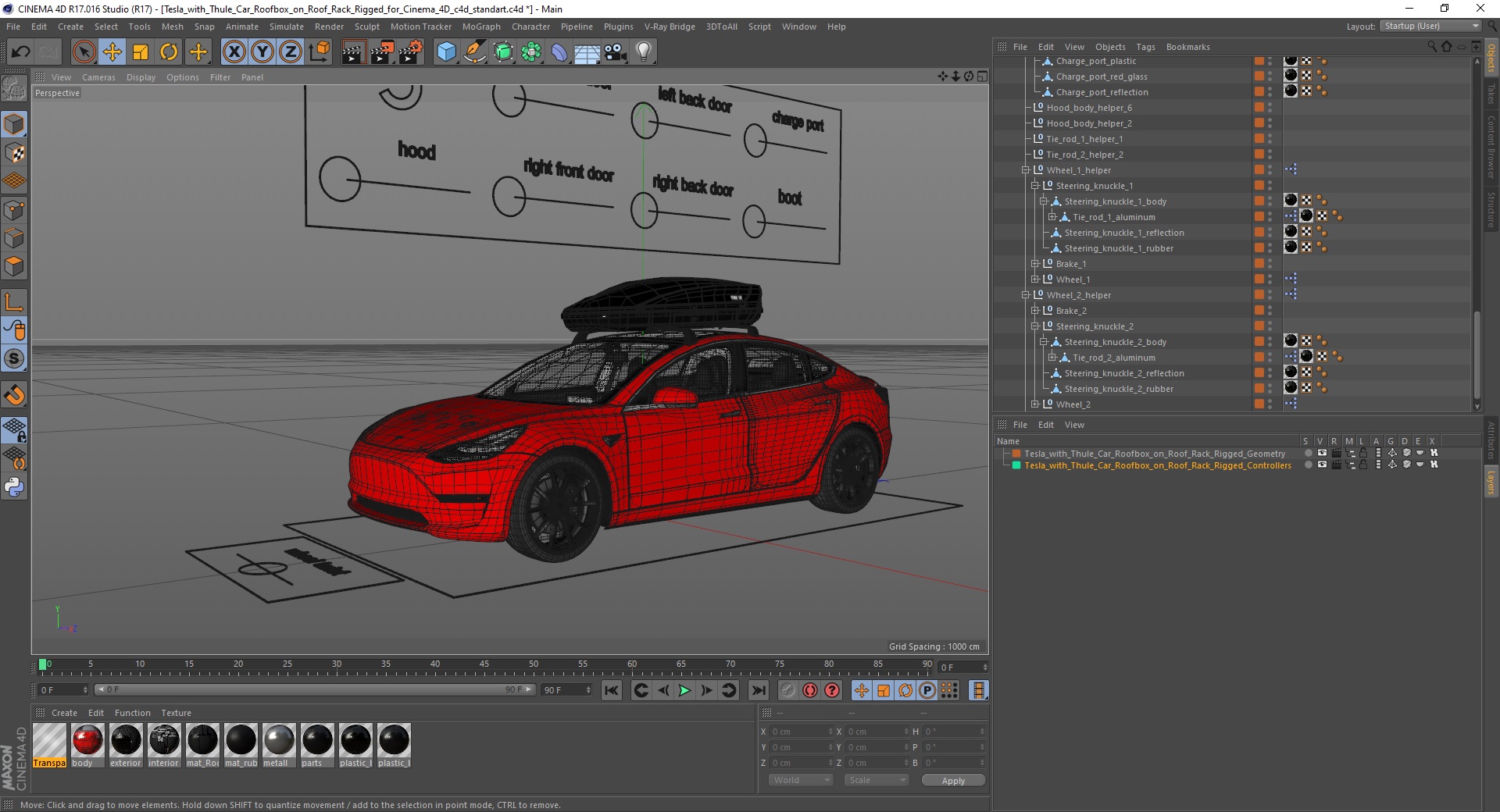Add a Camera object
This screenshot has width=1500, height=812.
coord(616,52)
